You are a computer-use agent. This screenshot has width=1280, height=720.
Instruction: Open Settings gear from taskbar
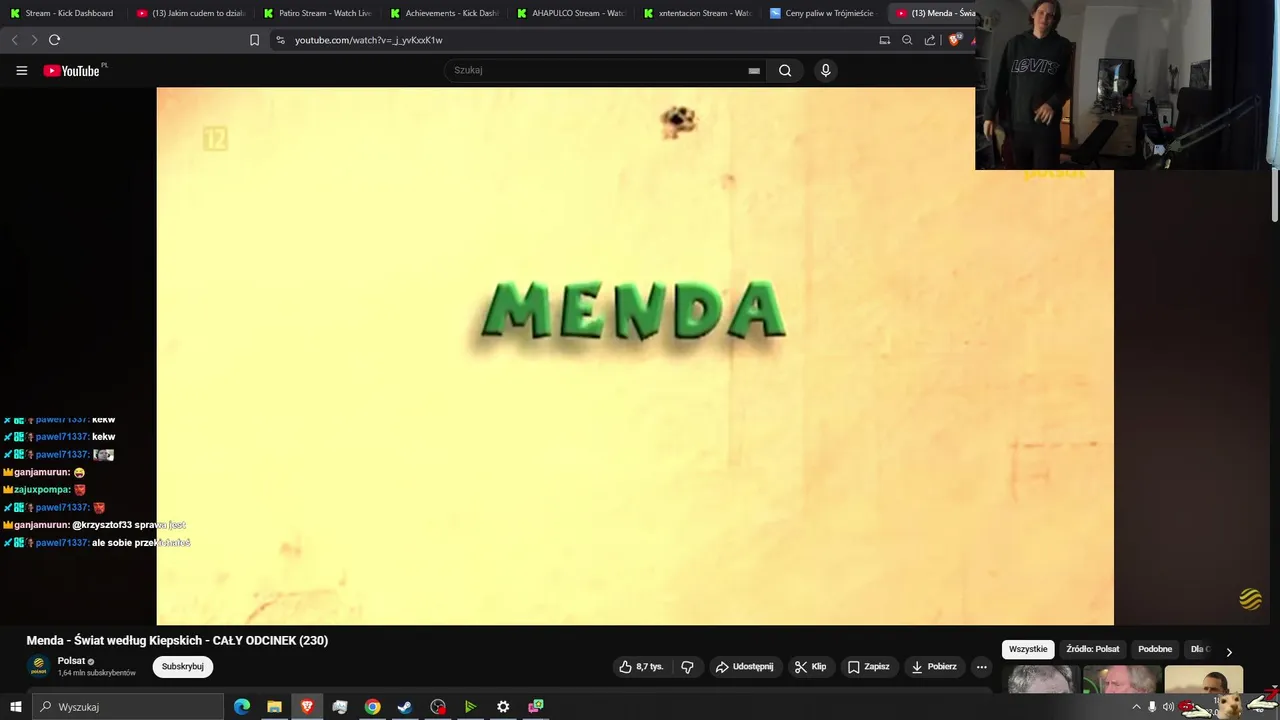pyautogui.click(x=503, y=707)
